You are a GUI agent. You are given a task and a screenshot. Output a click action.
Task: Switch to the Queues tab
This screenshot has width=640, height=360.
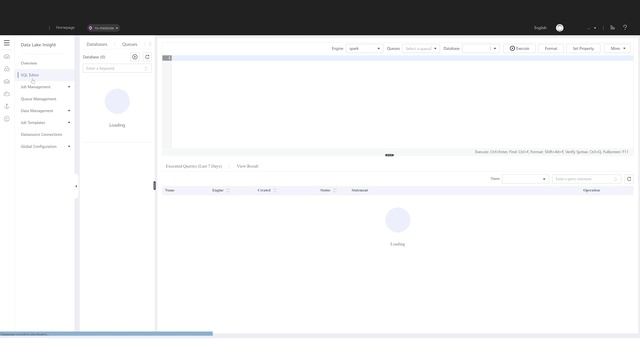tap(130, 44)
